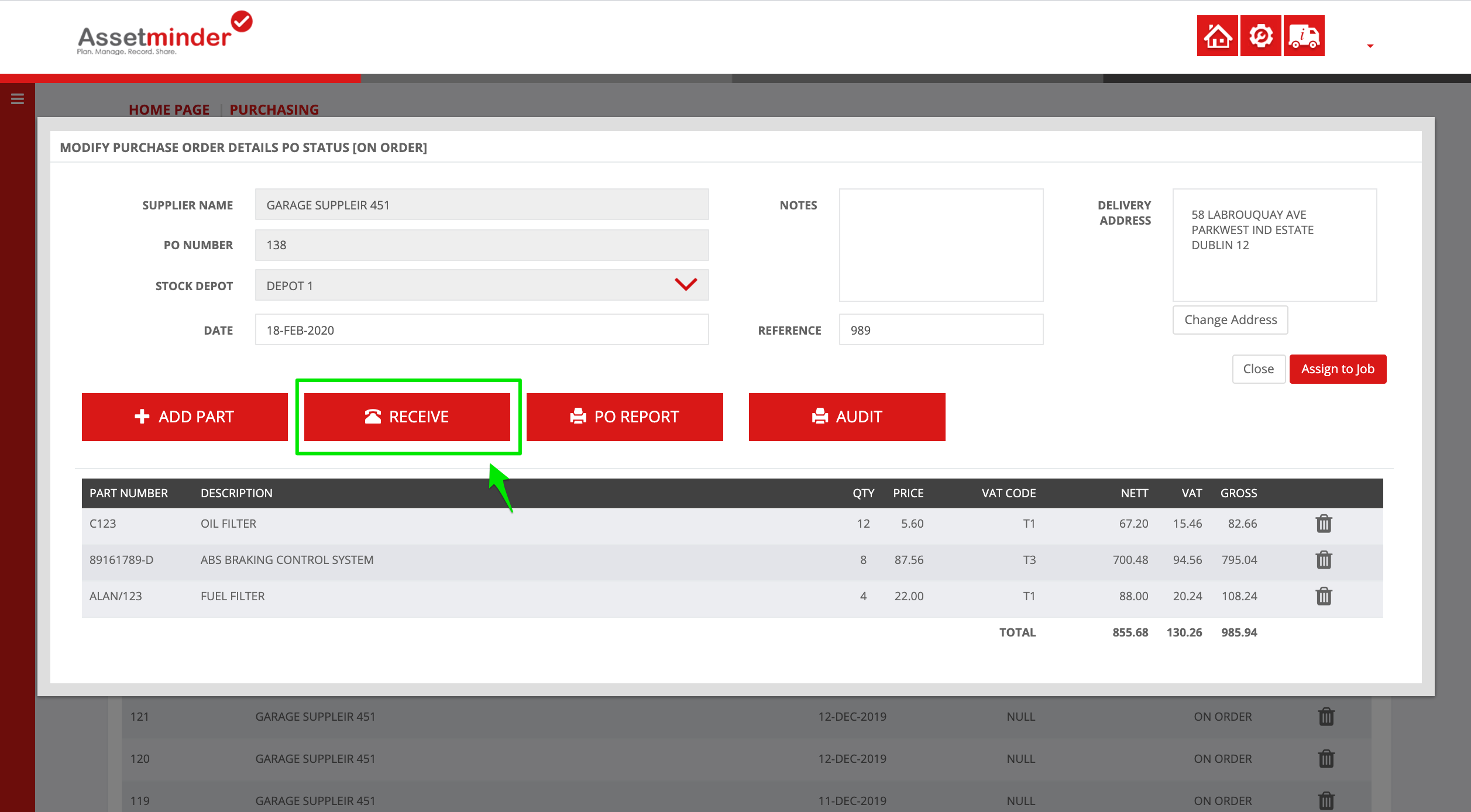The height and width of the screenshot is (812, 1471).
Task: Click into the Notes text area
Action: (x=941, y=245)
